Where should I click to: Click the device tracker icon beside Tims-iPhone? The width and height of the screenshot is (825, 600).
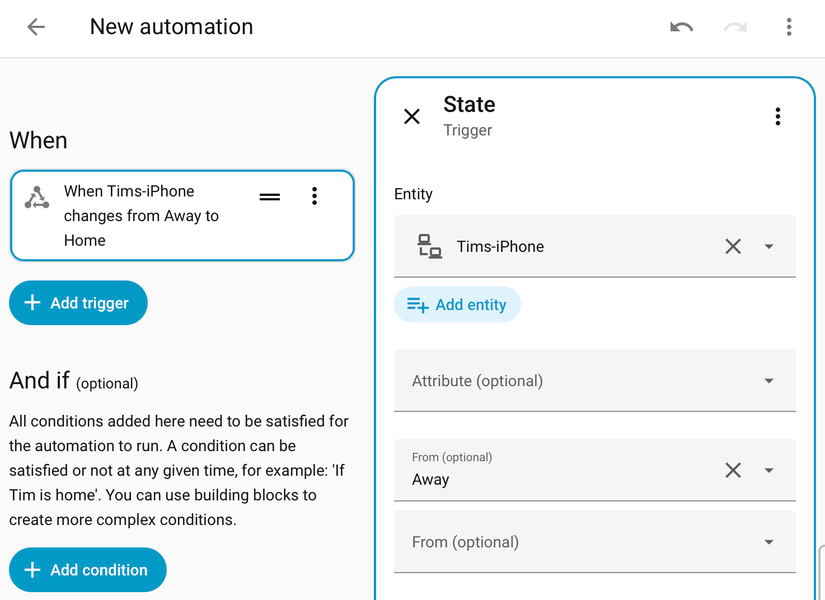tap(429, 246)
